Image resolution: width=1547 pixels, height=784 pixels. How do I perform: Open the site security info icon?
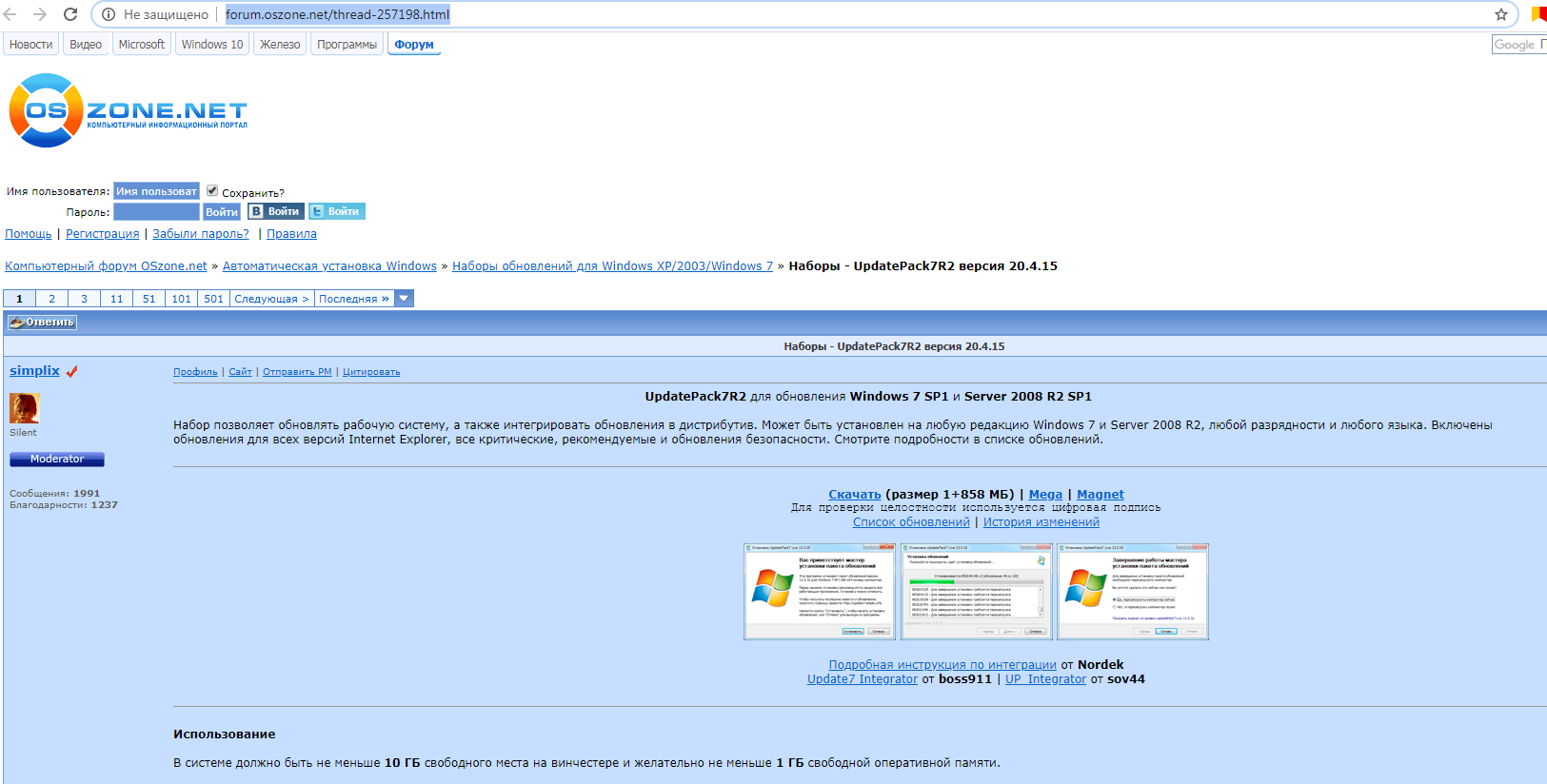[x=109, y=14]
